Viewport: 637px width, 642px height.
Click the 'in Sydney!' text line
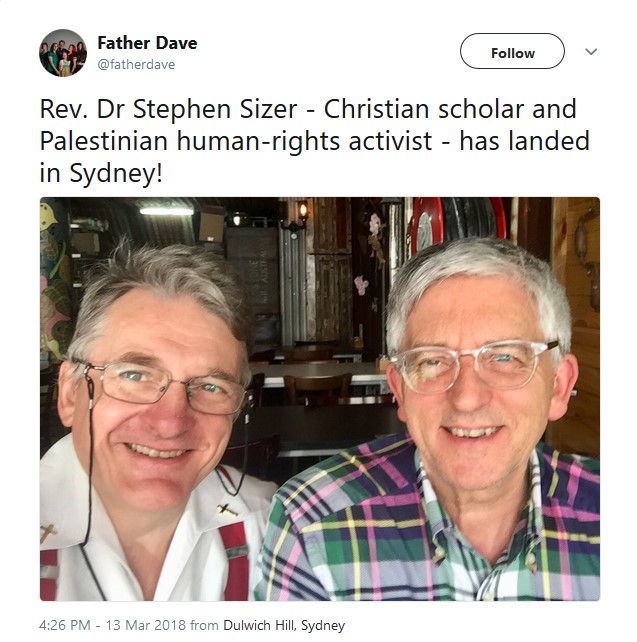click(101, 174)
